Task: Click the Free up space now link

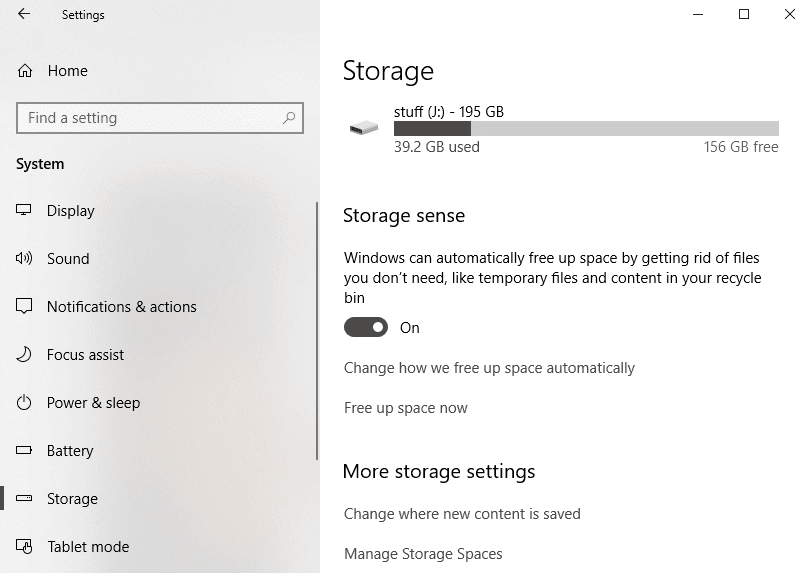Action: tap(406, 408)
